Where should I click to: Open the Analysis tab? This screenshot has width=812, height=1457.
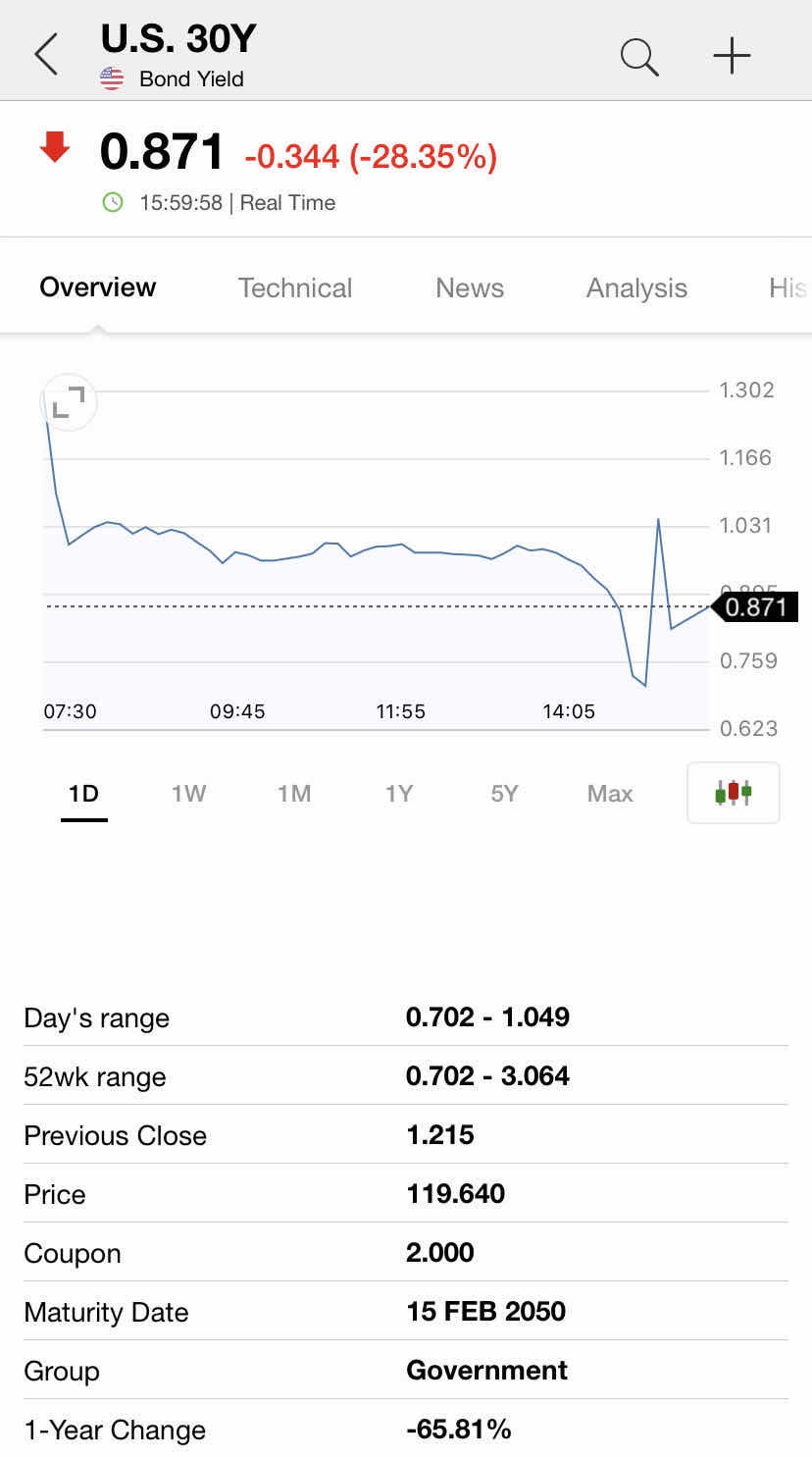(636, 287)
